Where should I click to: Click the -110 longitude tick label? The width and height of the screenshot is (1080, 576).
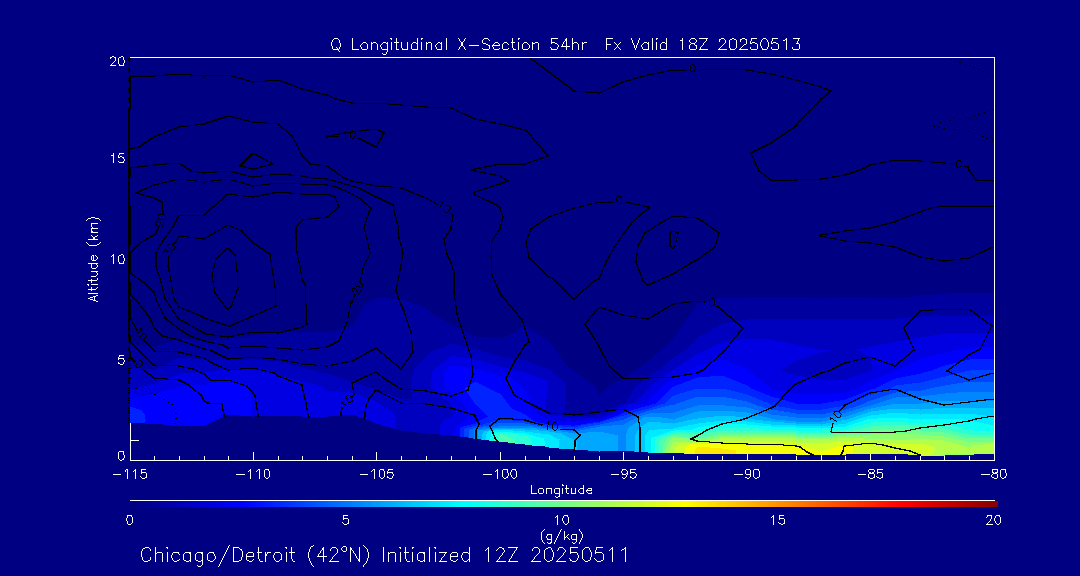click(x=253, y=475)
